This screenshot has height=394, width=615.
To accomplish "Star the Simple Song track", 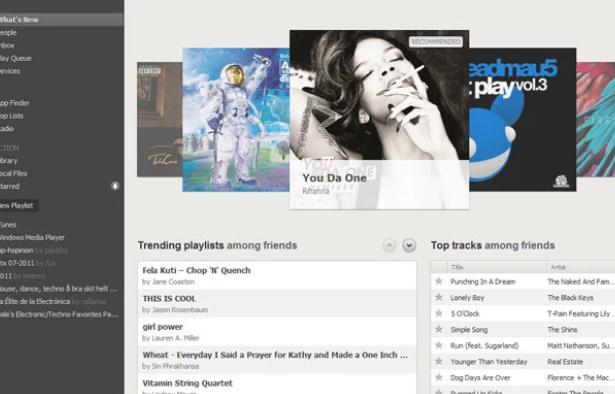I will point(439,329).
